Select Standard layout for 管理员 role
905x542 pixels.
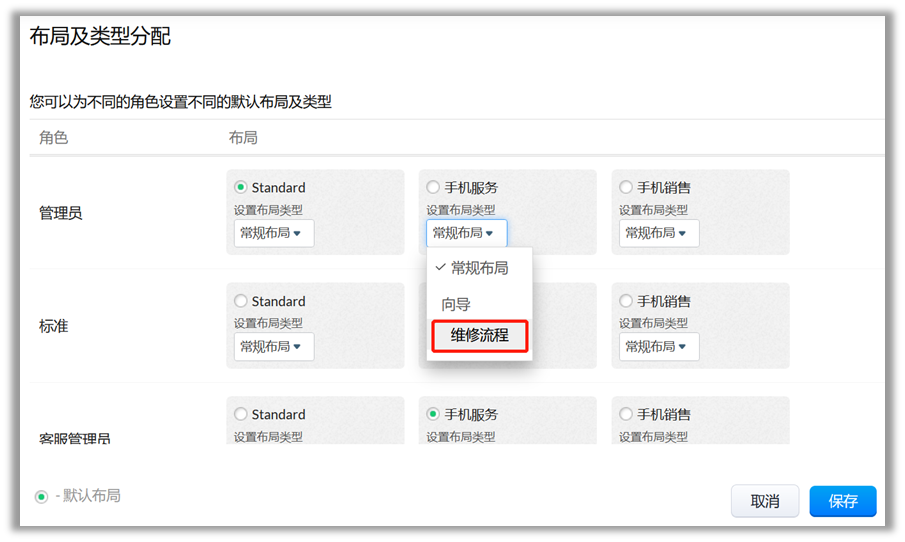tap(240, 187)
